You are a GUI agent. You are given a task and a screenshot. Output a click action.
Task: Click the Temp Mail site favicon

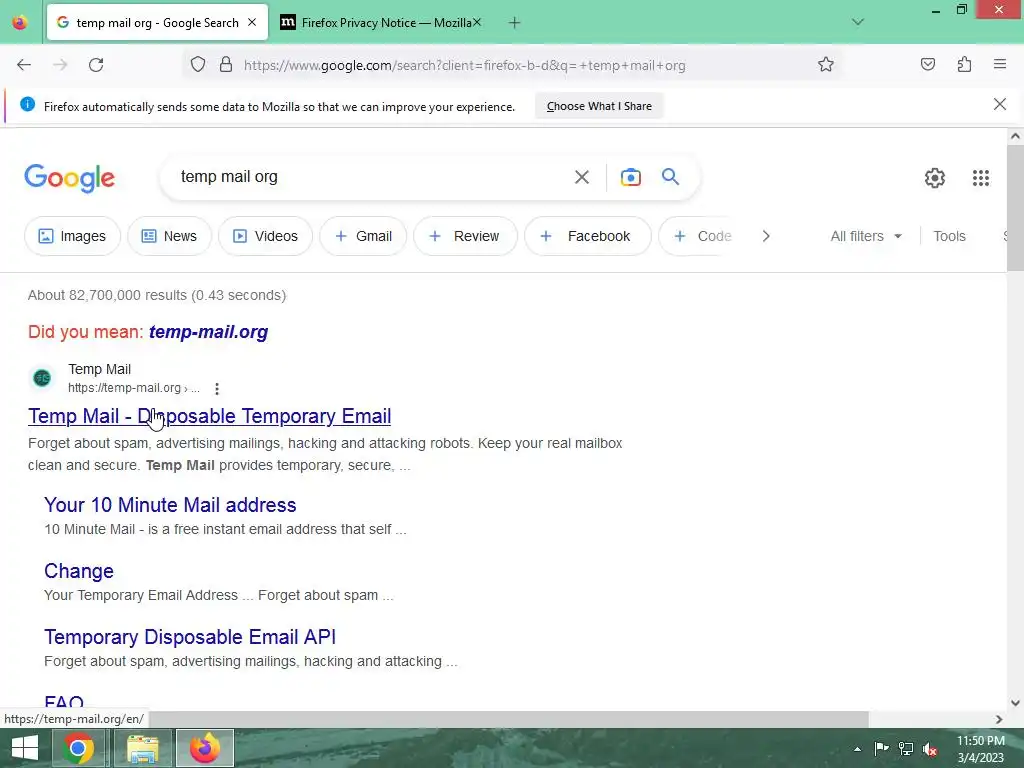click(x=42, y=378)
